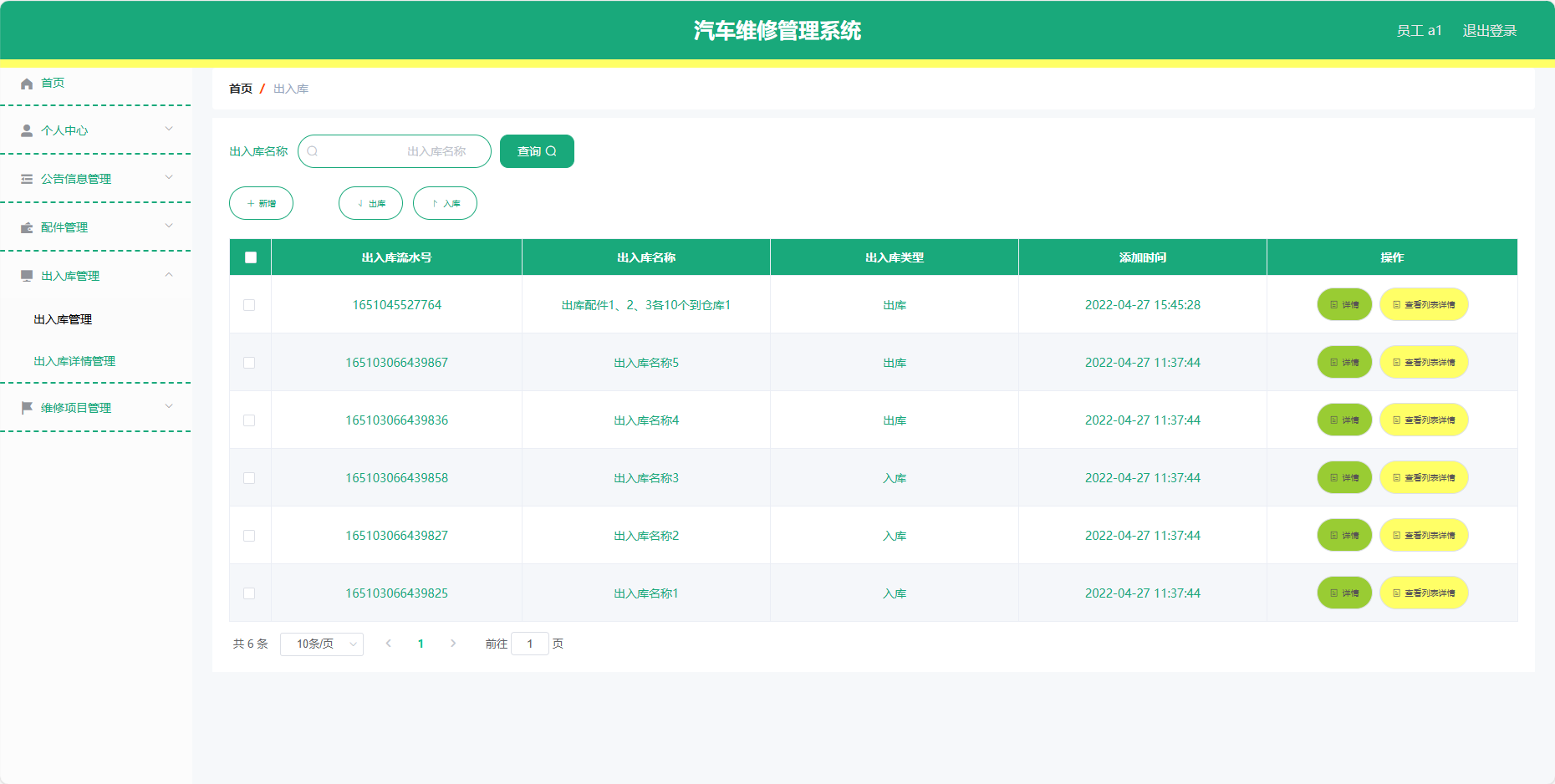Image resolution: width=1555 pixels, height=784 pixels.
Task: Click 出库 type cell of row 1651045527764
Action: point(895,305)
